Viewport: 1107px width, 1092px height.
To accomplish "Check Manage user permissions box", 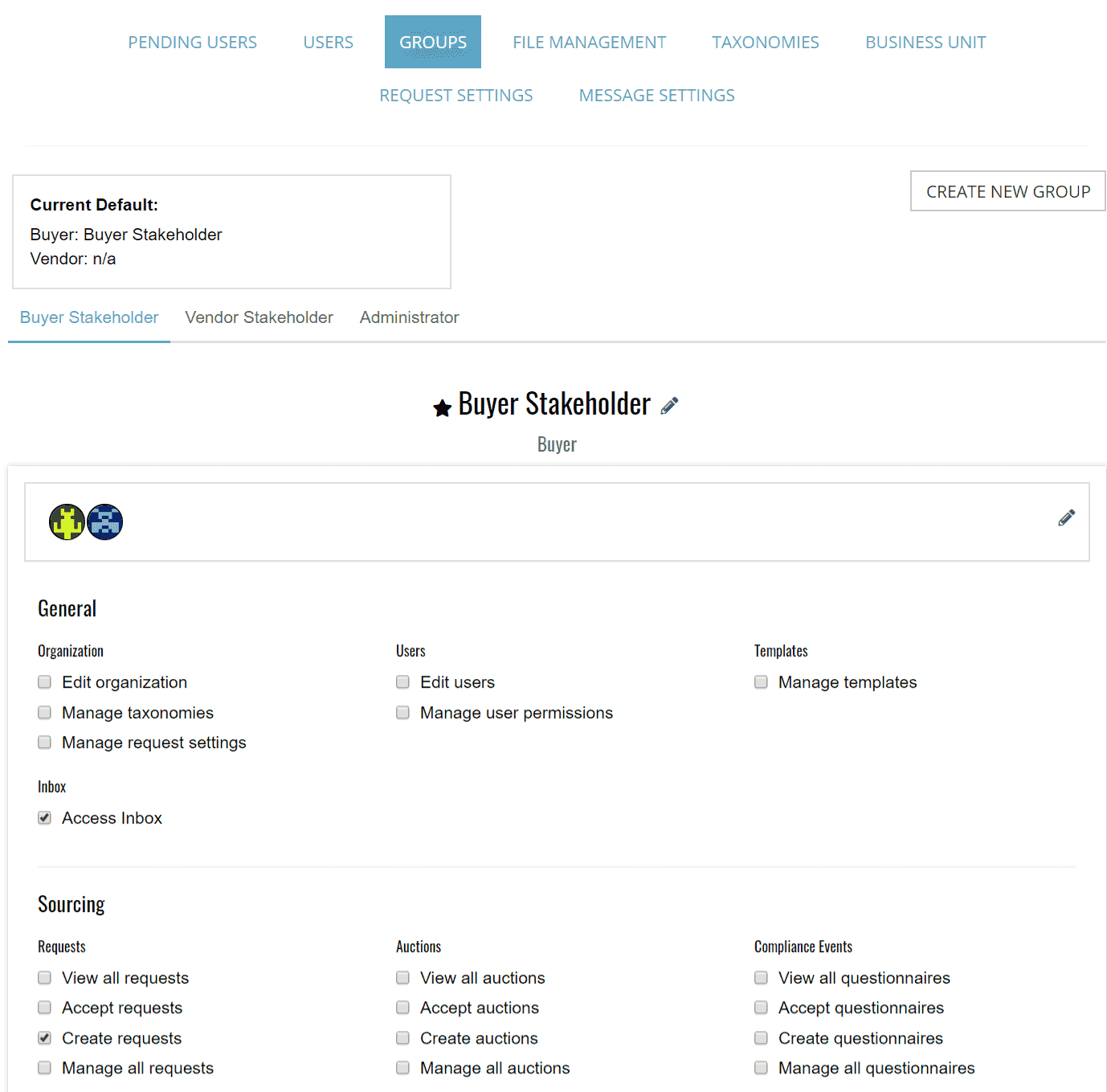I will (403, 713).
